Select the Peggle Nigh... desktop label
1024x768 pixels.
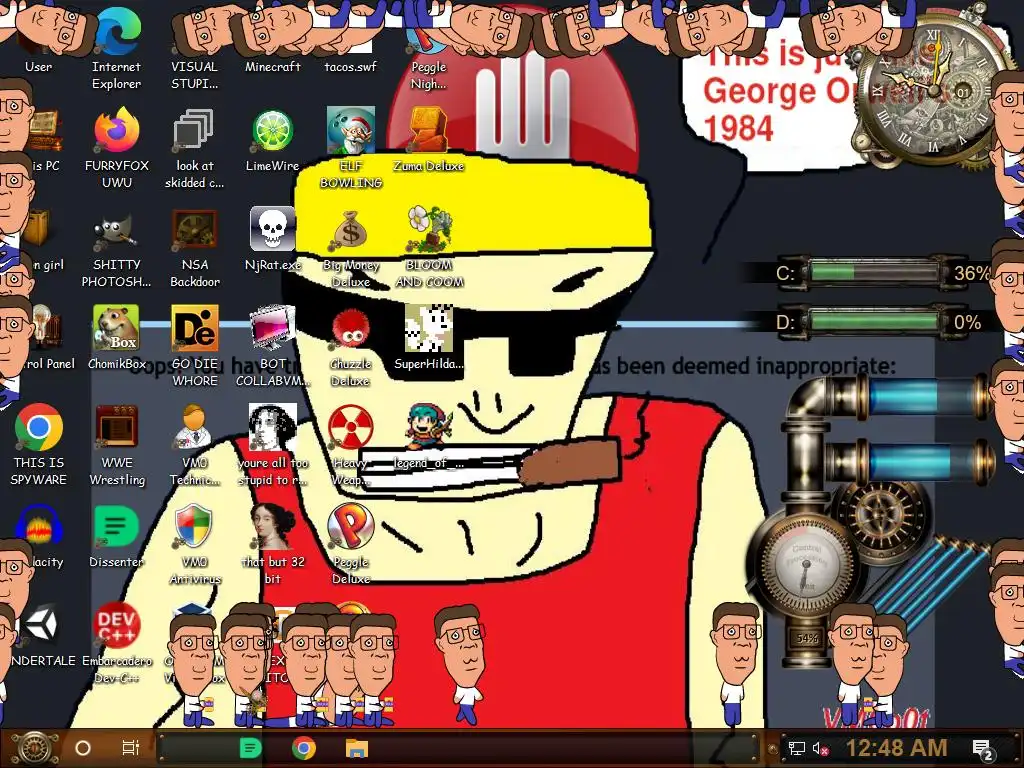[428, 74]
